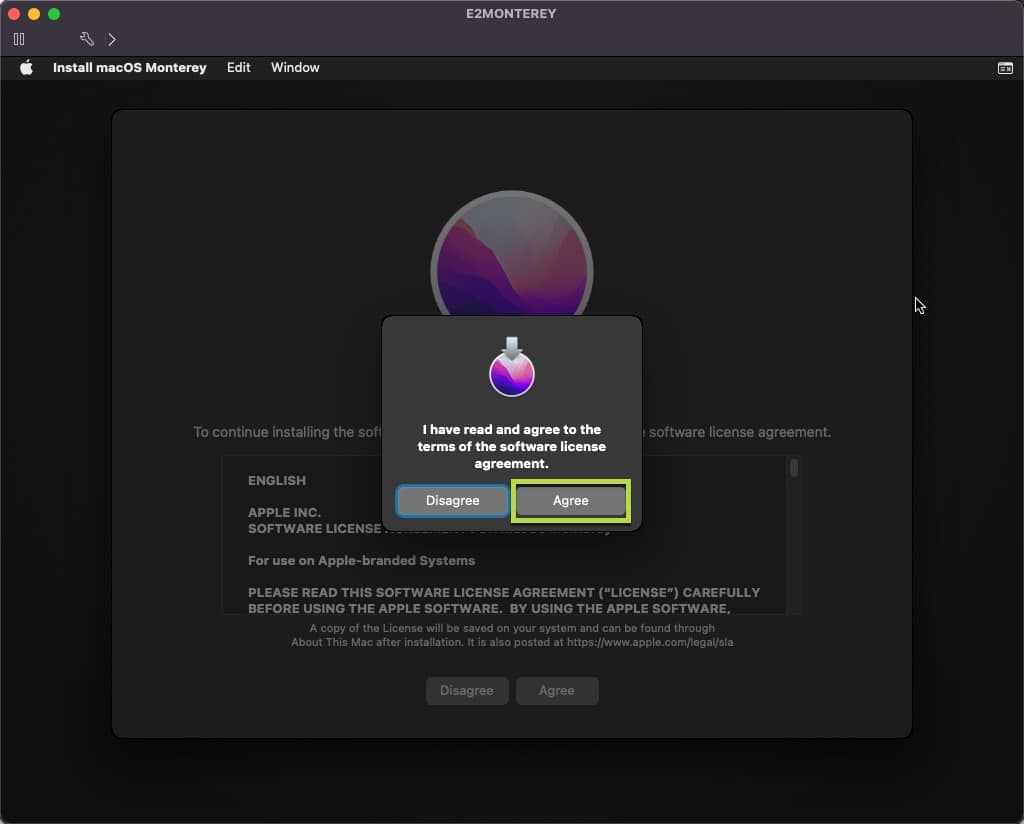The height and width of the screenshot is (824, 1024).
Task: Click the macOS installer icon in dialog
Action: coord(512,367)
